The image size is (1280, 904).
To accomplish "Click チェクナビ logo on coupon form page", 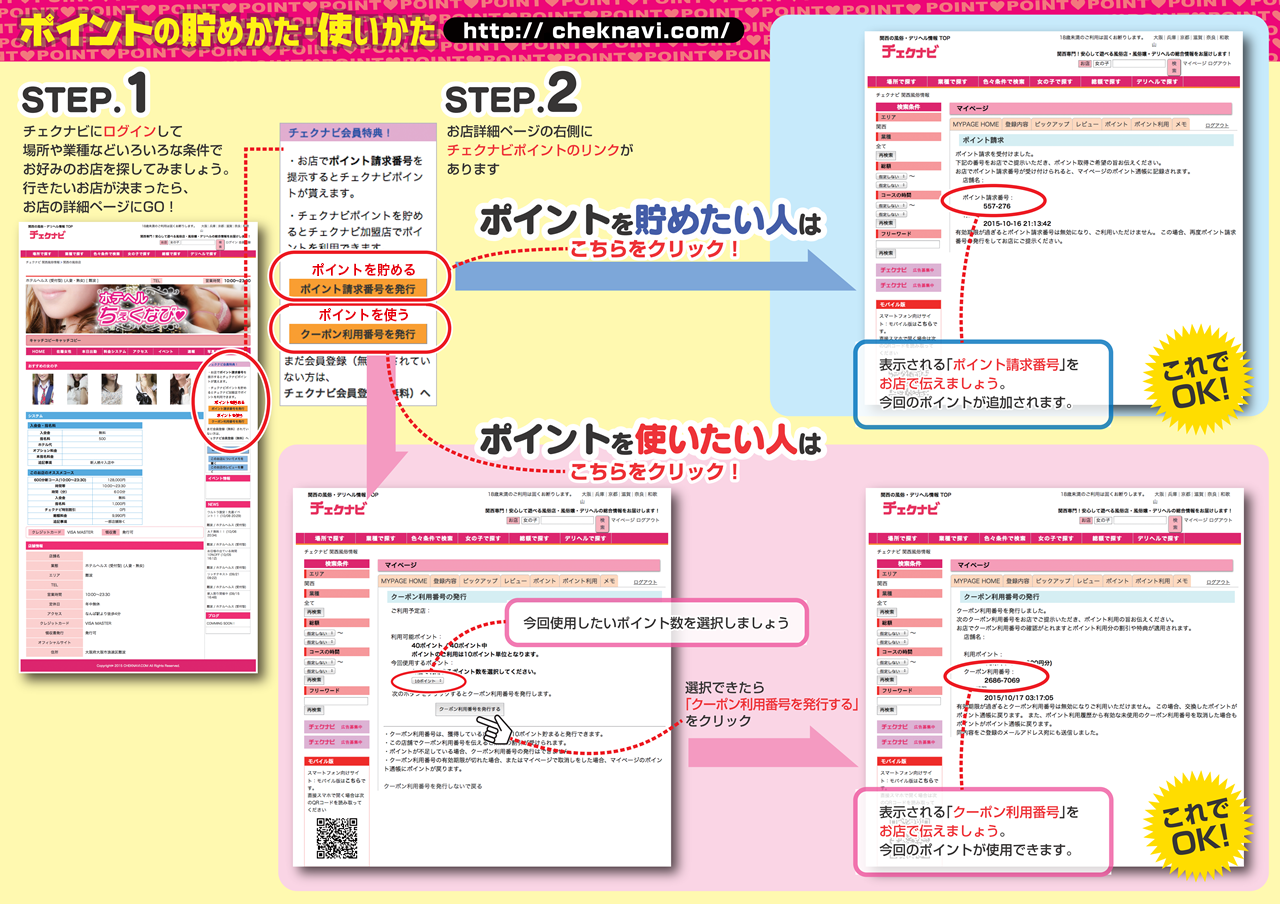I will [x=338, y=509].
